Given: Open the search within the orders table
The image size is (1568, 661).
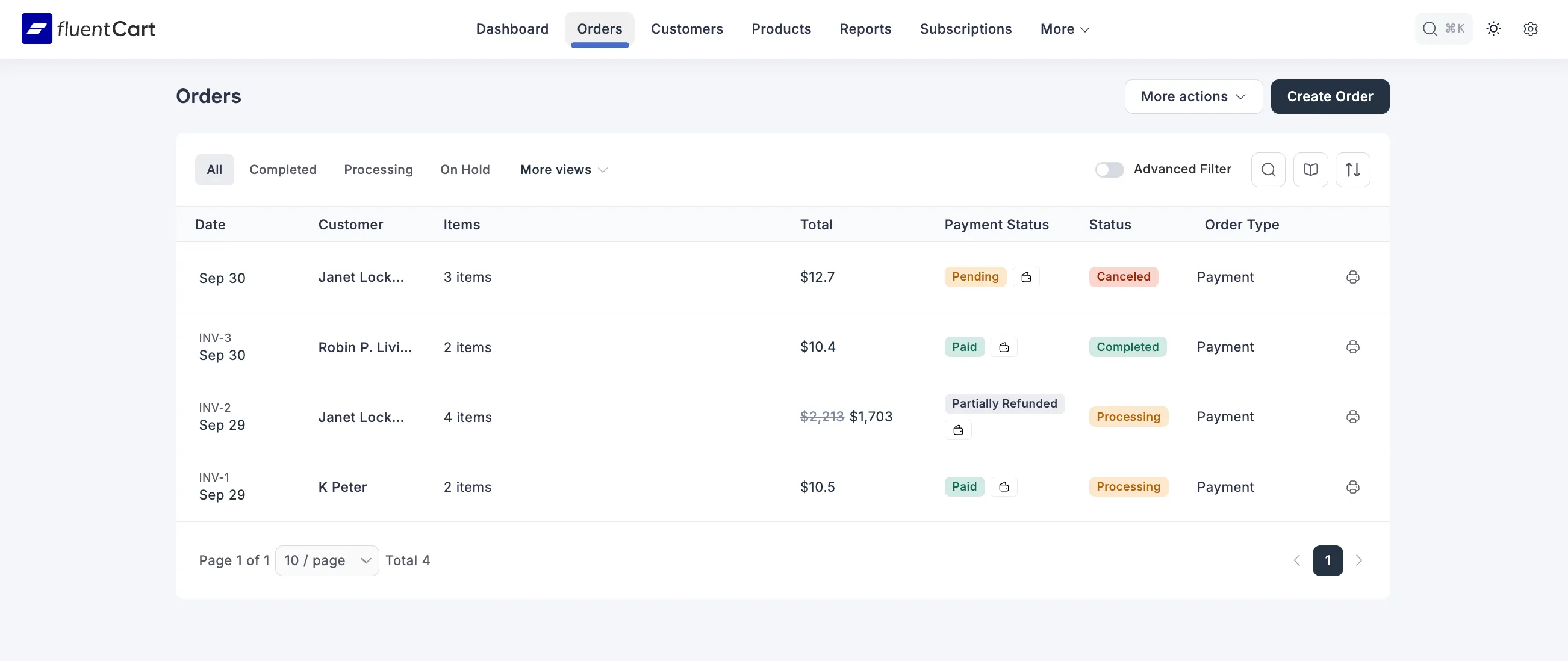Looking at the screenshot, I should (x=1268, y=169).
